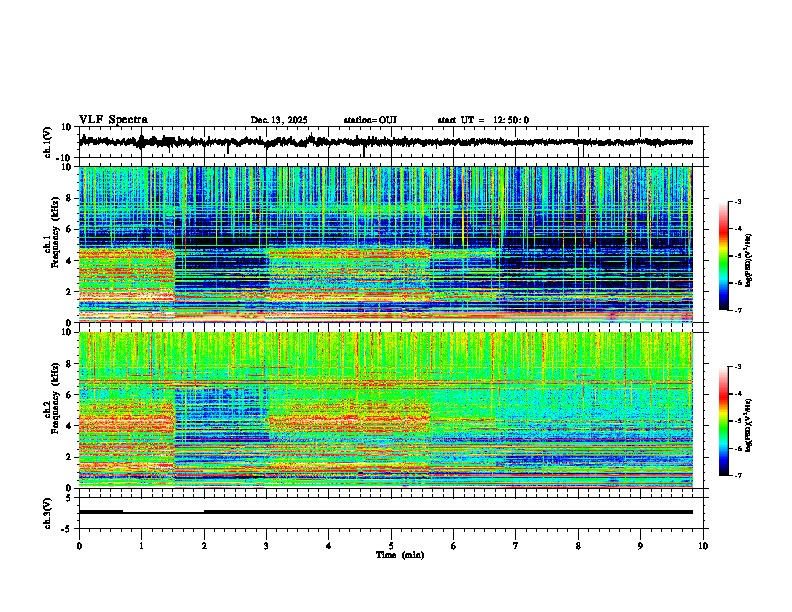This screenshot has width=792, height=612.
Task: Click the "station=OUI" header label
Action: click(x=370, y=120)
